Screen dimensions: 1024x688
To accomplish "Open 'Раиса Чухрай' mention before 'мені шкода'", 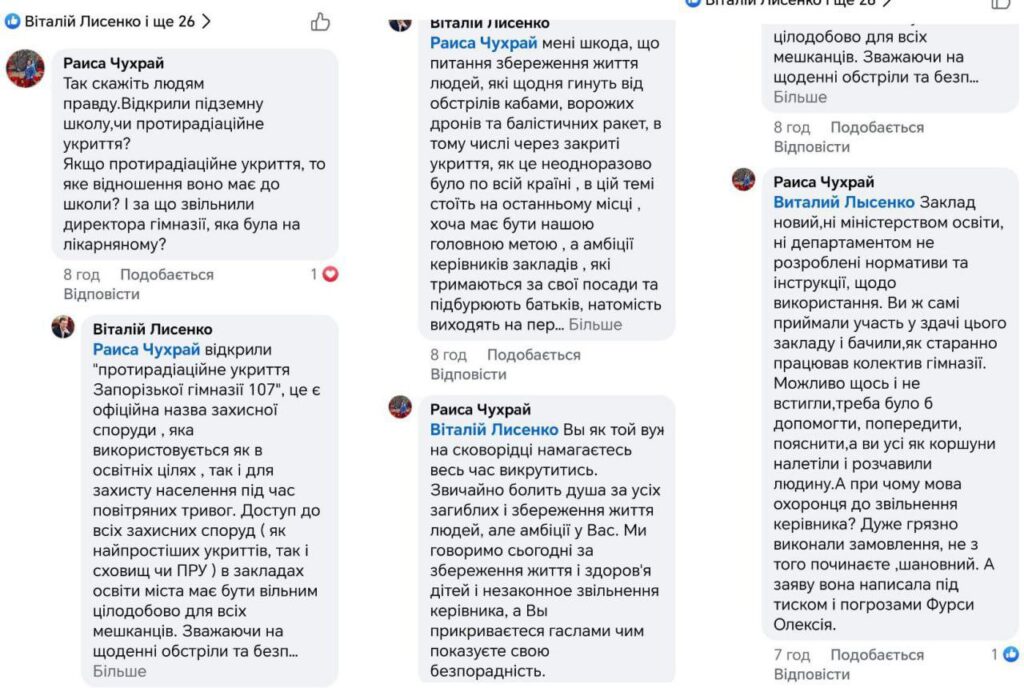I will click(484, 43).
